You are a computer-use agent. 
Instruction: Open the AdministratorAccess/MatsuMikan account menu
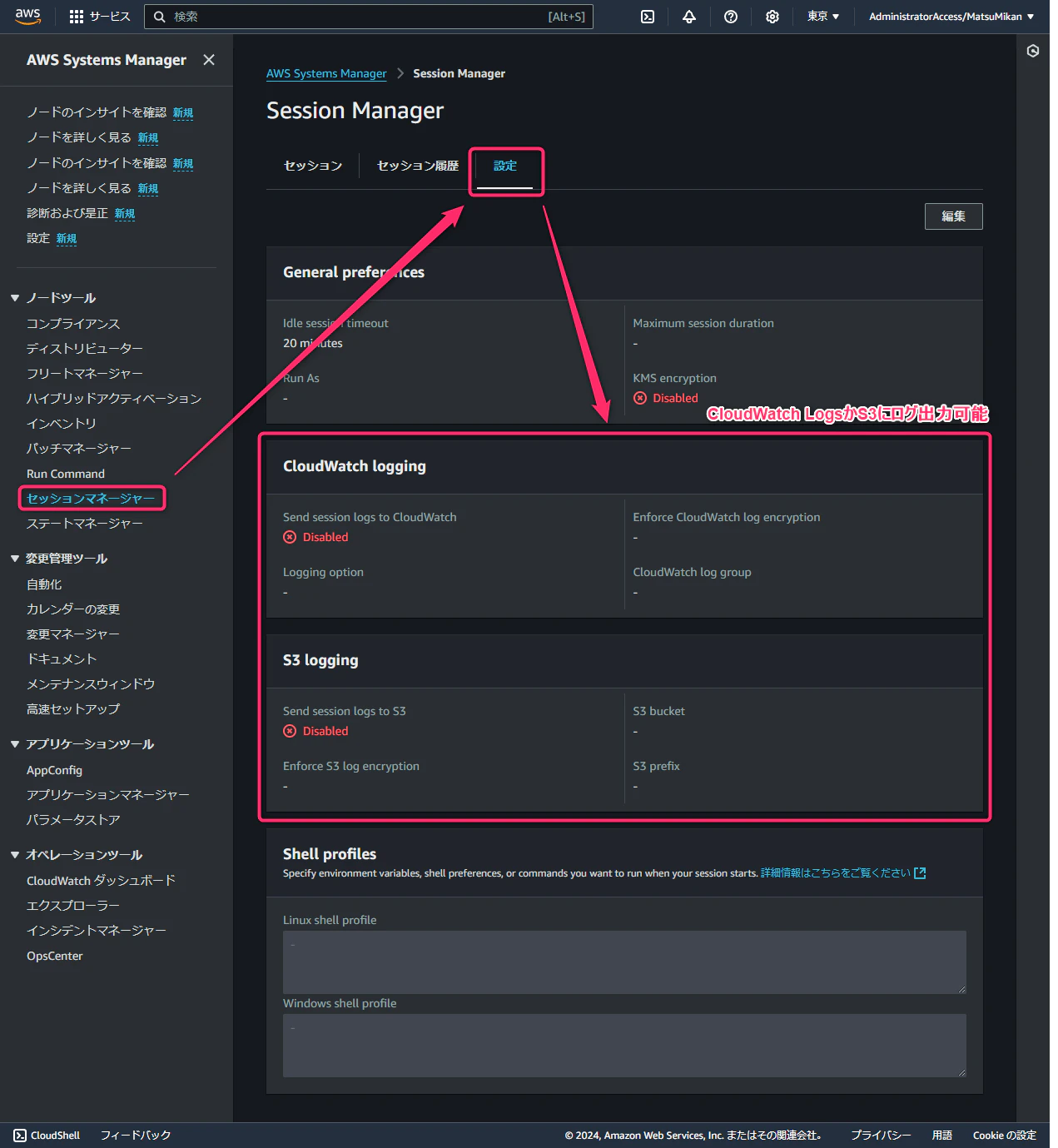point(951,17)
